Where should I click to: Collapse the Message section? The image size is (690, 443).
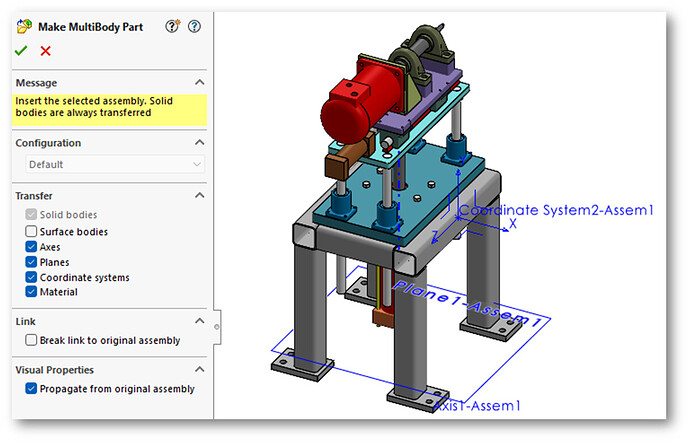[x=199, y=82]
